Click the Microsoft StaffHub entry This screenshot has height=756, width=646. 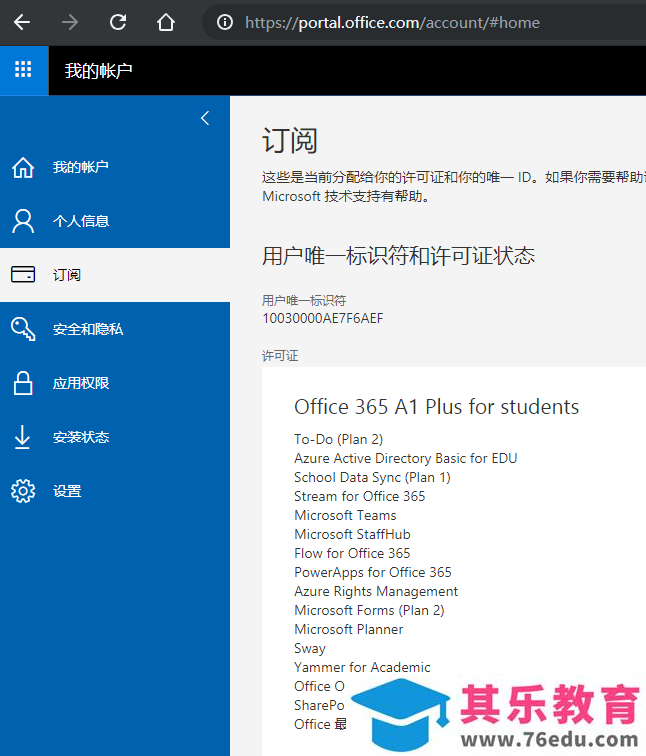pyautogui.click(x=352, y=534)
